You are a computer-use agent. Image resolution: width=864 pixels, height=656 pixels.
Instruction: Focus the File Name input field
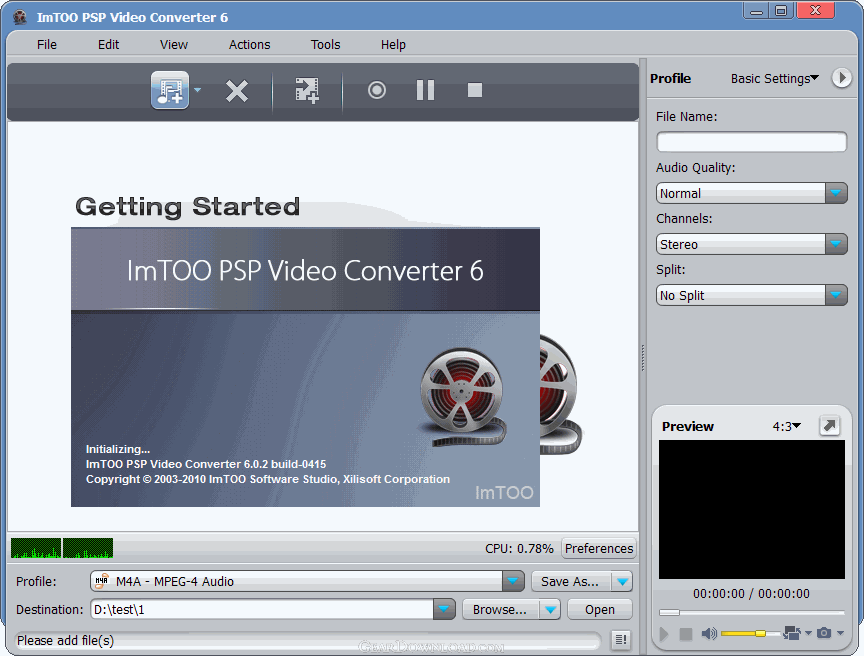pos(752,142)
